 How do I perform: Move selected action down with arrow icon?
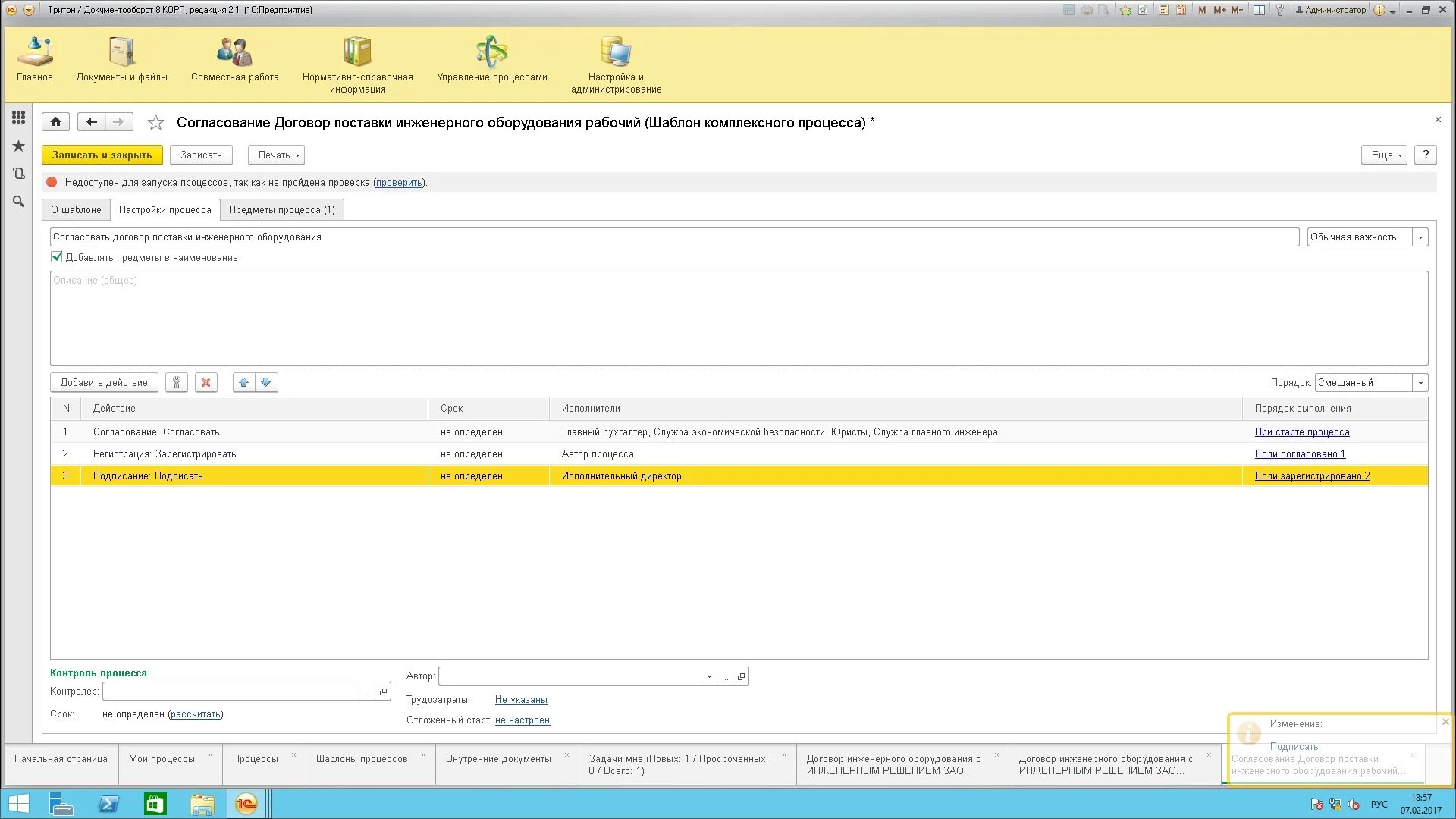click(266, 383)
